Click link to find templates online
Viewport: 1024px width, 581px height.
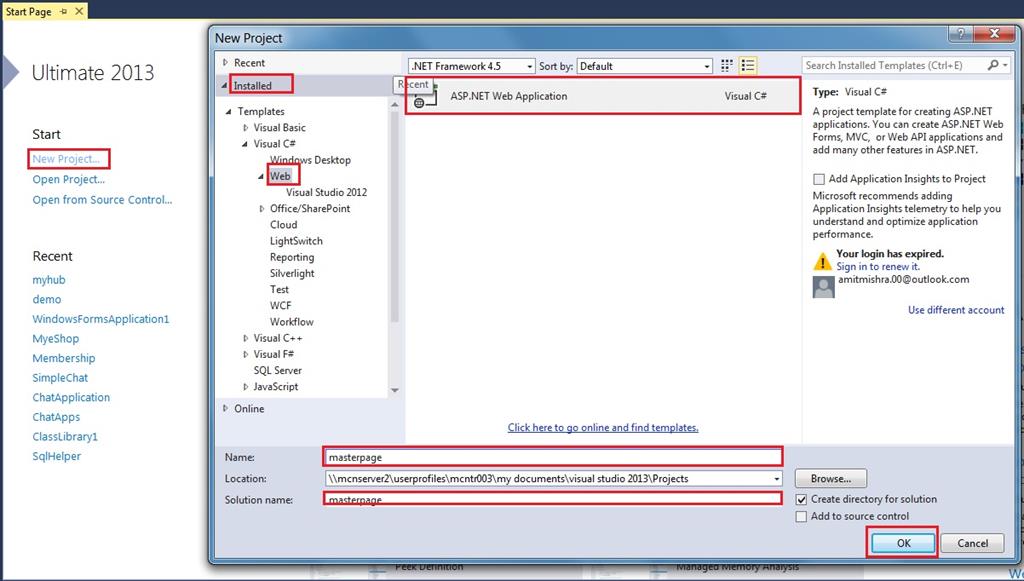point(603,428)
